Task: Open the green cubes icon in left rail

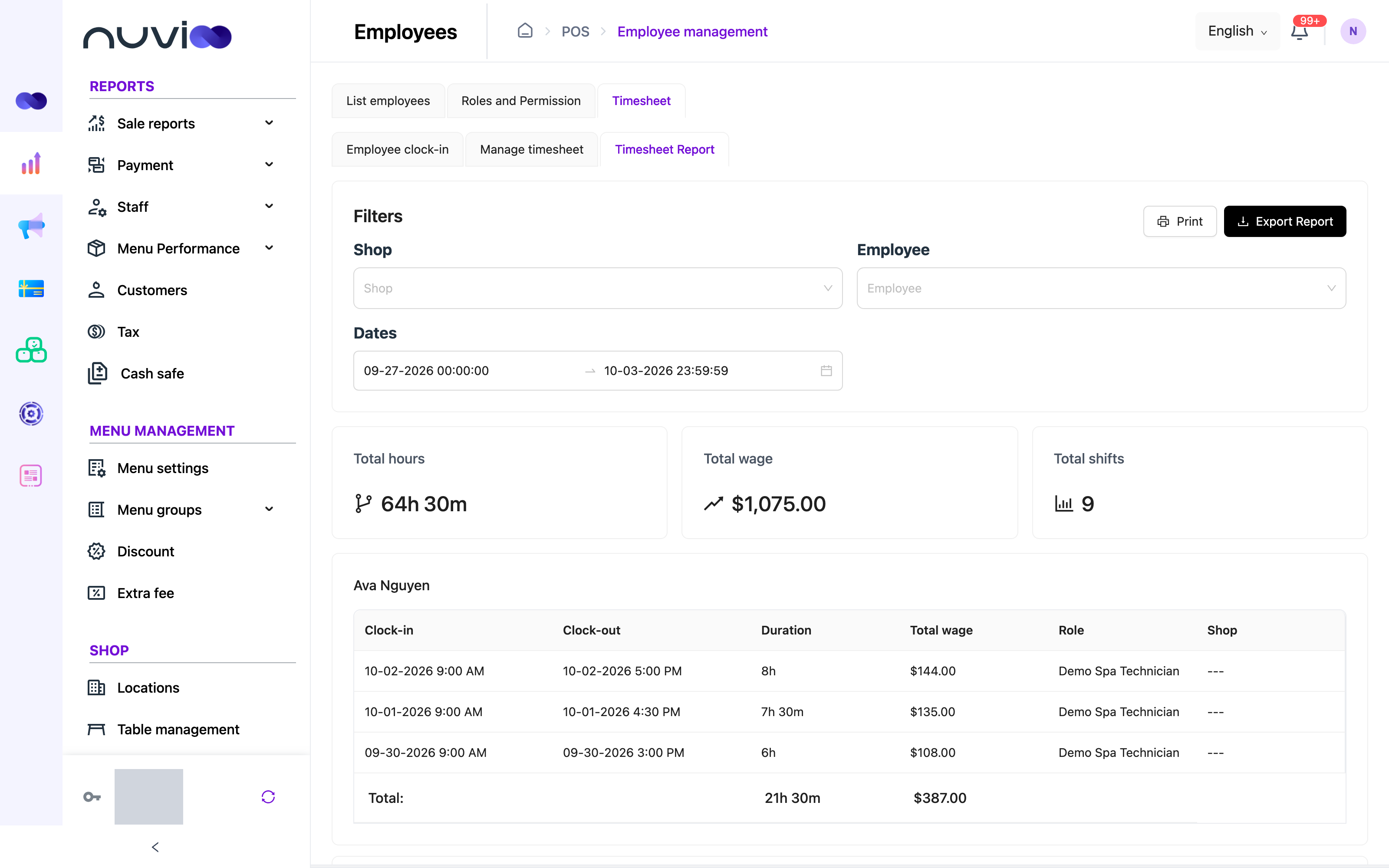Action: (31, 350)
